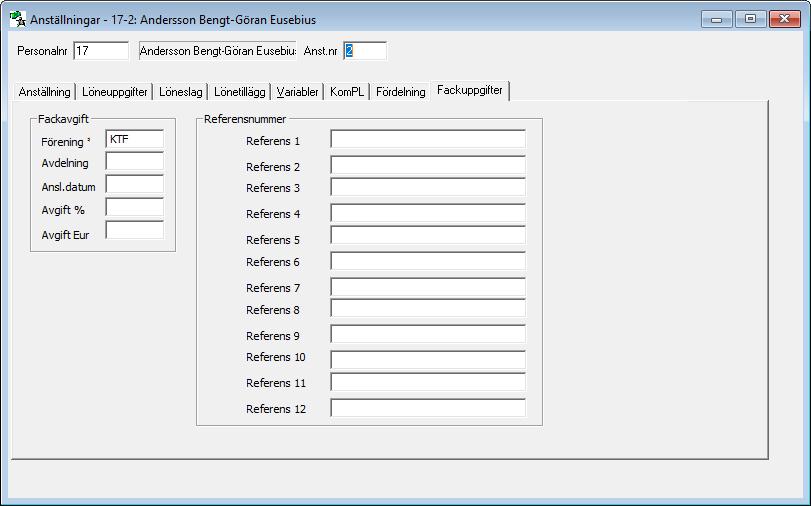
Task: Click the employee name field Andersson Bengt-Göran
Action: click(218, 51)
